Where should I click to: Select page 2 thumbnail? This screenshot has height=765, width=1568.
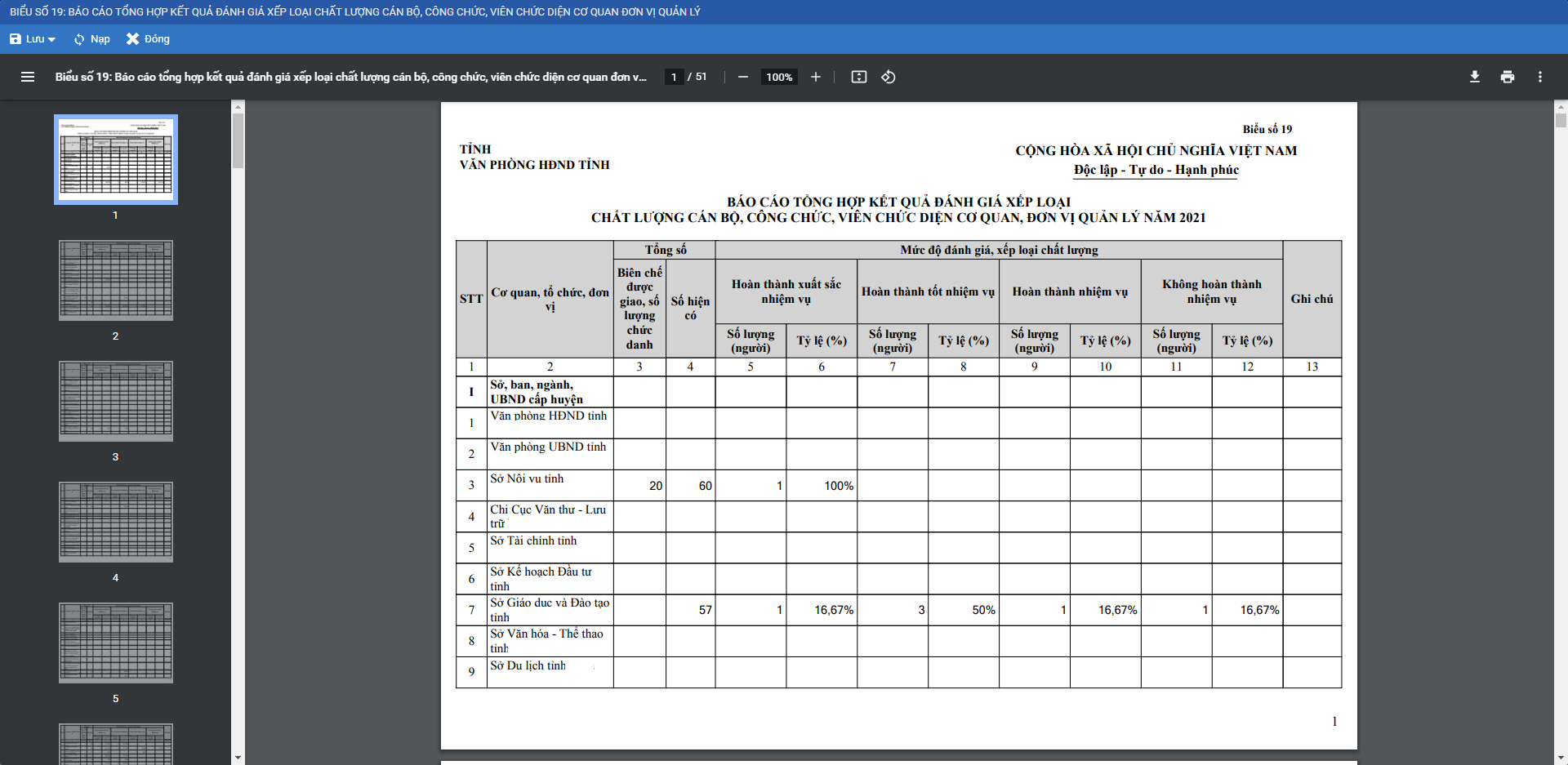pos(116,280)
